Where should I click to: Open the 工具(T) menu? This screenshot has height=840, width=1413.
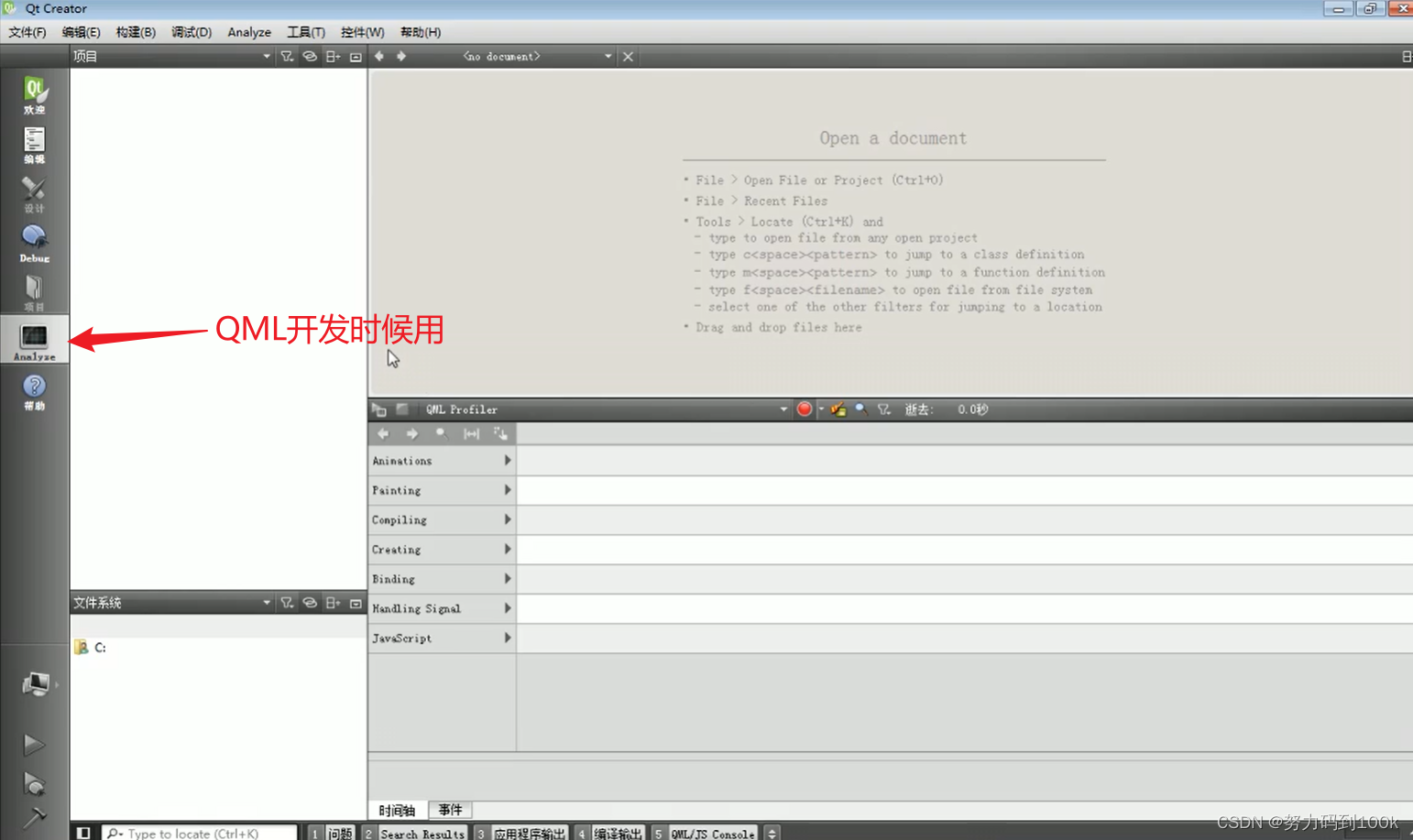point(305,32)
